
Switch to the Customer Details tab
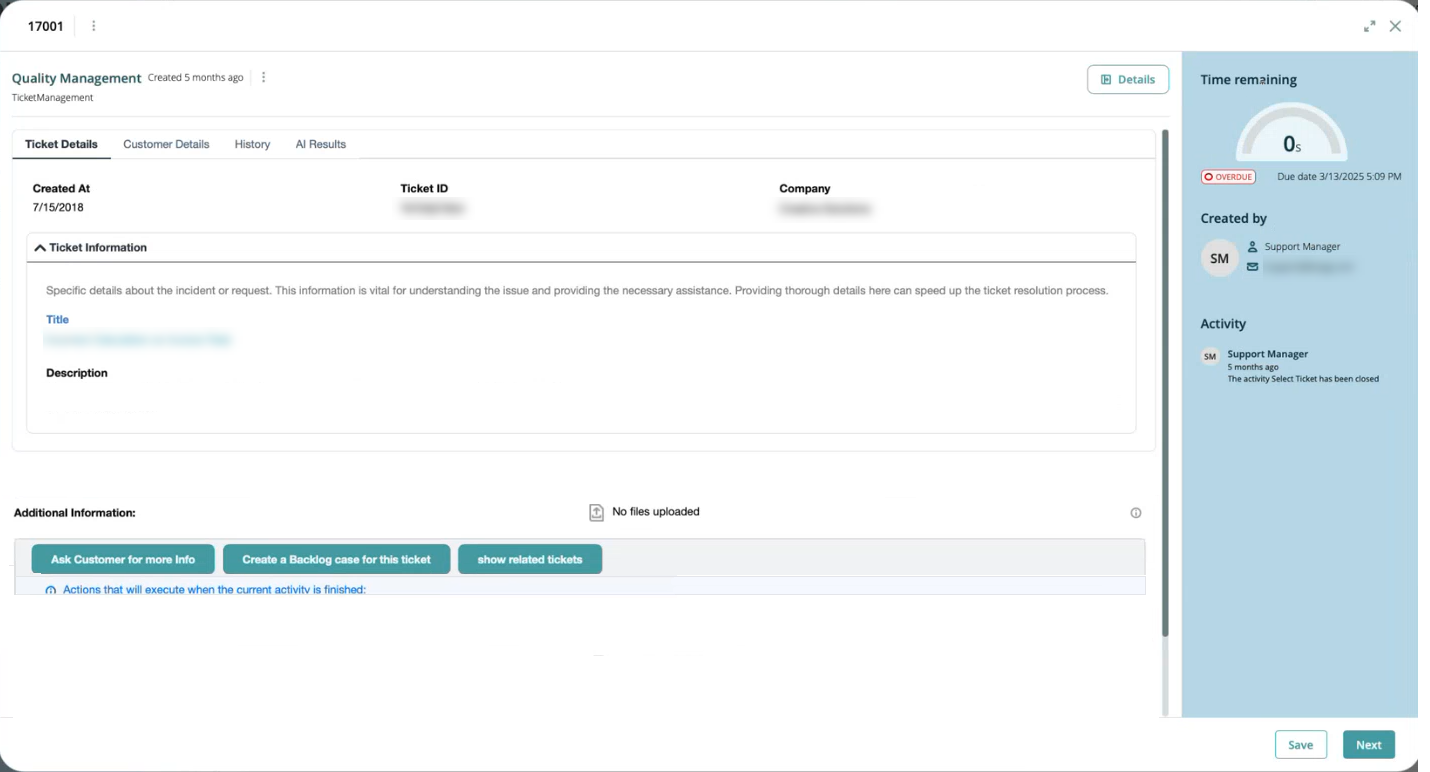point(166,144)
